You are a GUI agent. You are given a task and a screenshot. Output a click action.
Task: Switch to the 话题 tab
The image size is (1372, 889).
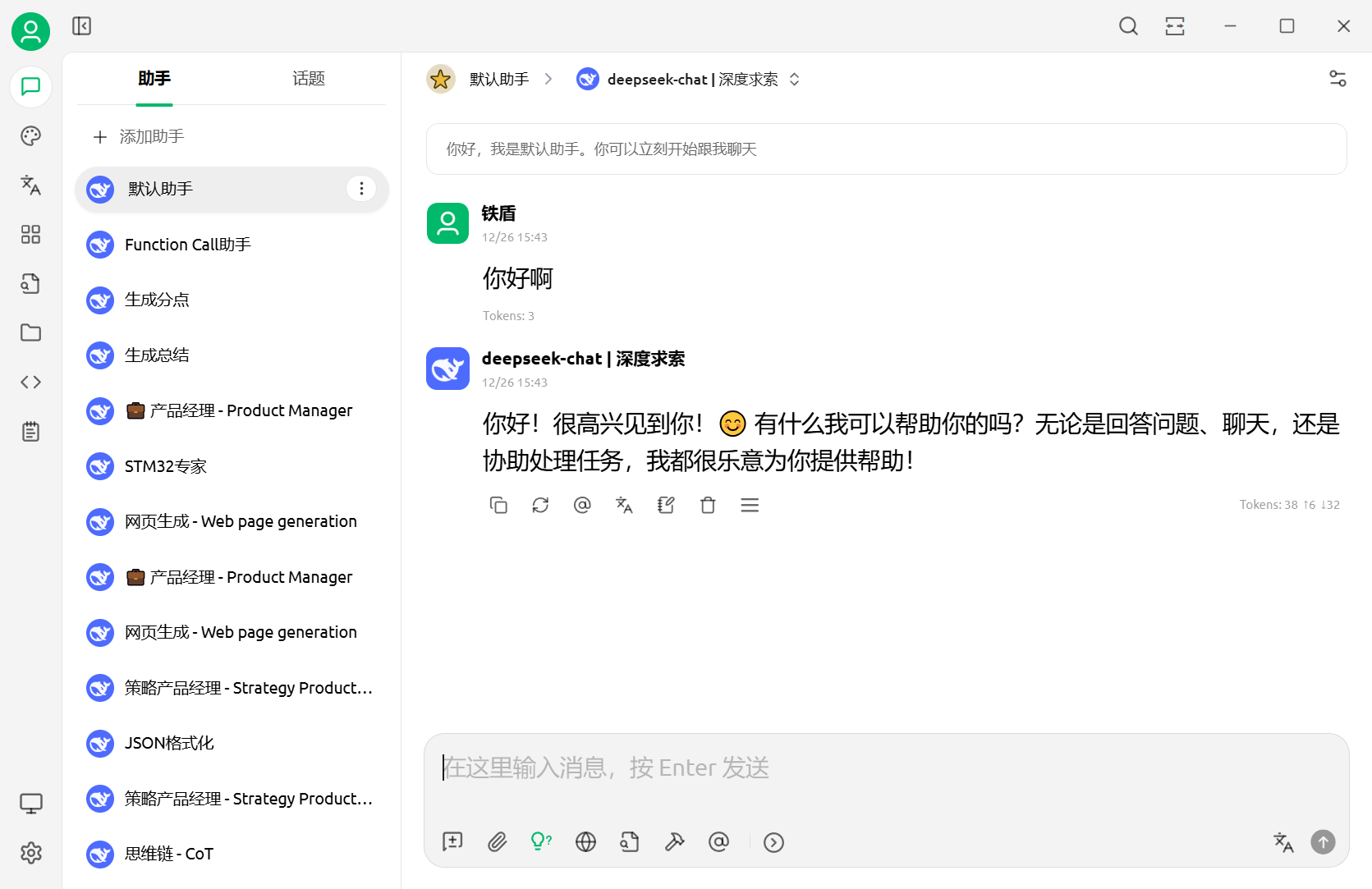coord(309,79)
